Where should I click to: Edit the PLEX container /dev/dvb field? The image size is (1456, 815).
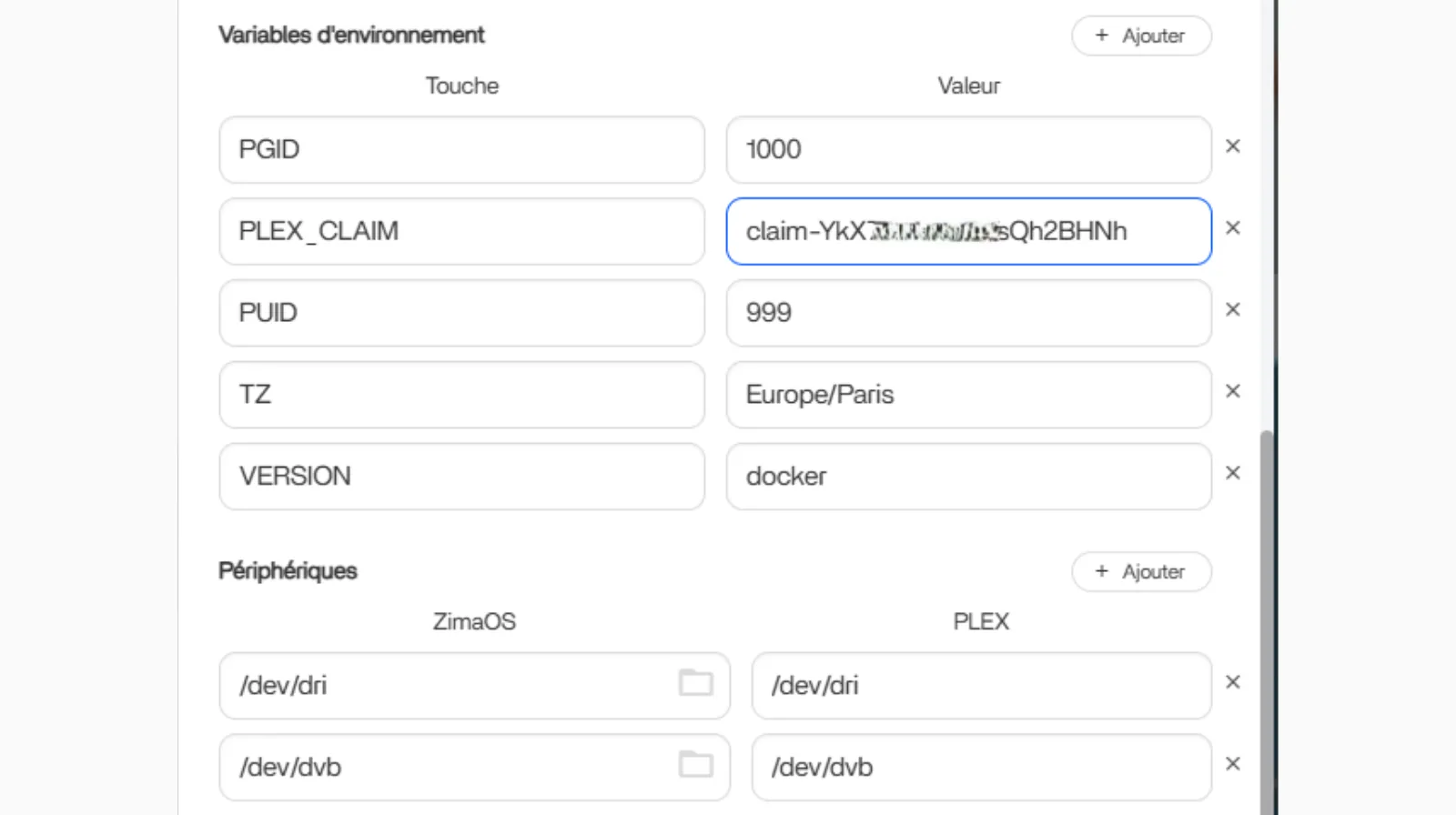point(981,768)
